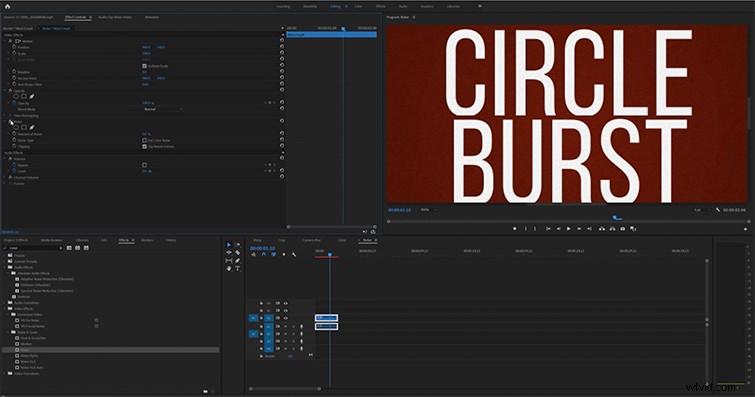
Task: Click the video clip on timeline track V1
Action: (x=326, y=318)
